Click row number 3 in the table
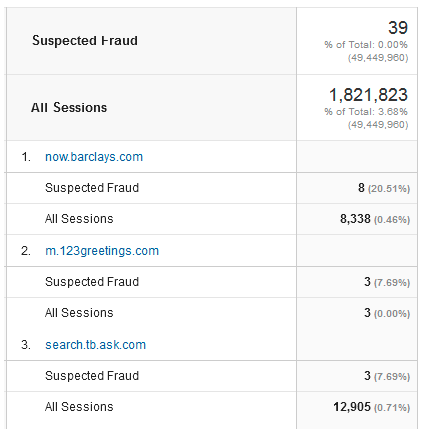This screenshot has width=427, height=445. click(x=26, y=345)
